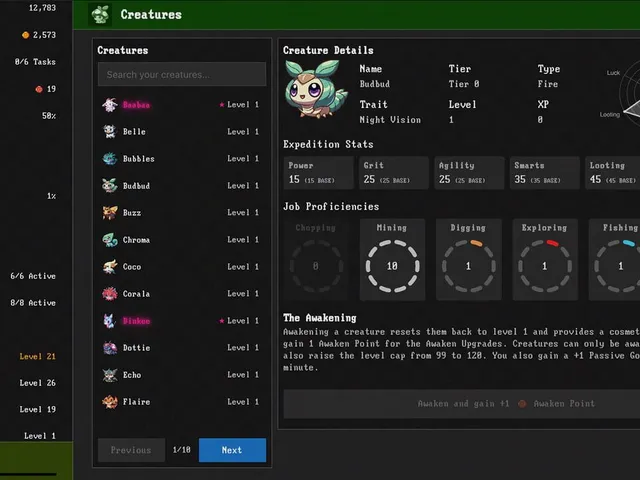Click the large Budbud portrait image
The height and width of the screenshot is (480, 640).
316,89
